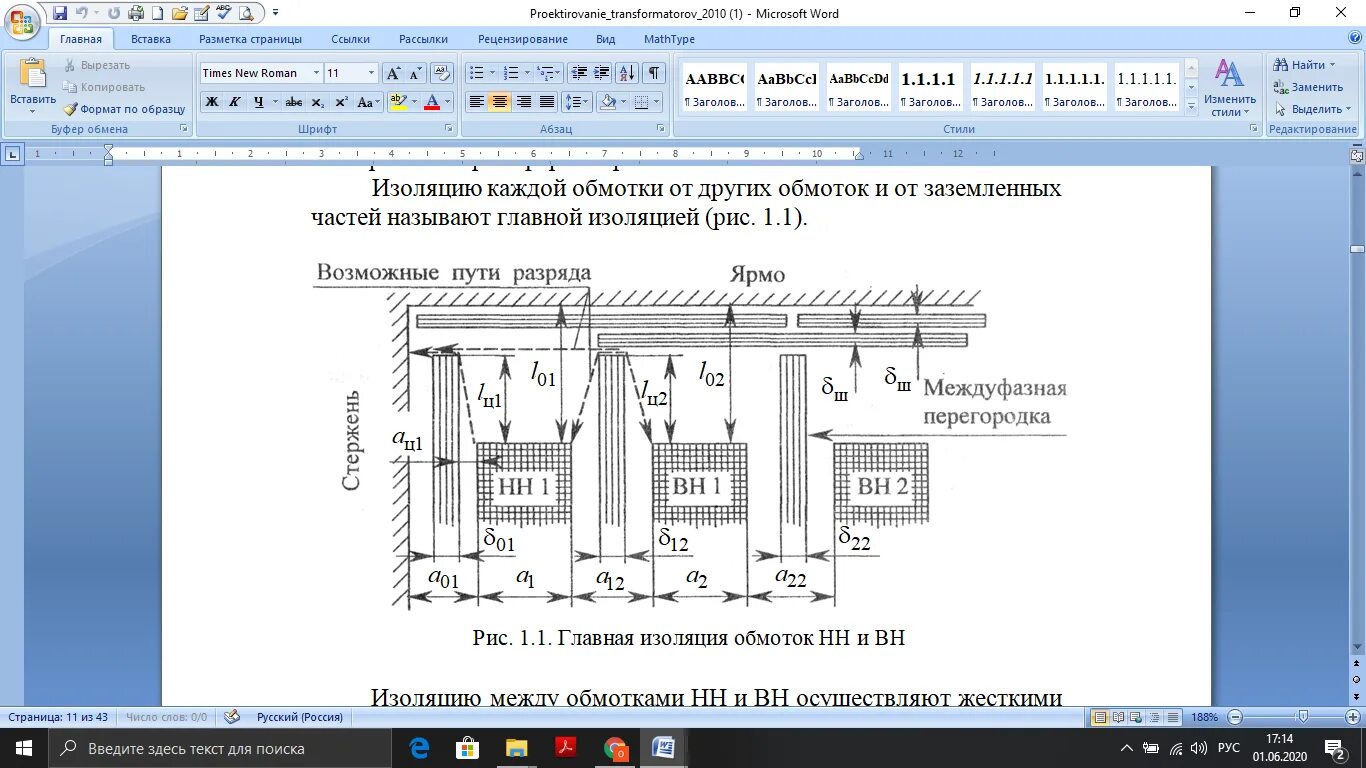The height and width of the screenshot is (768, 1366).
Task: Expand the bullets list dropdown arrow
Action: tap(492, 73)
